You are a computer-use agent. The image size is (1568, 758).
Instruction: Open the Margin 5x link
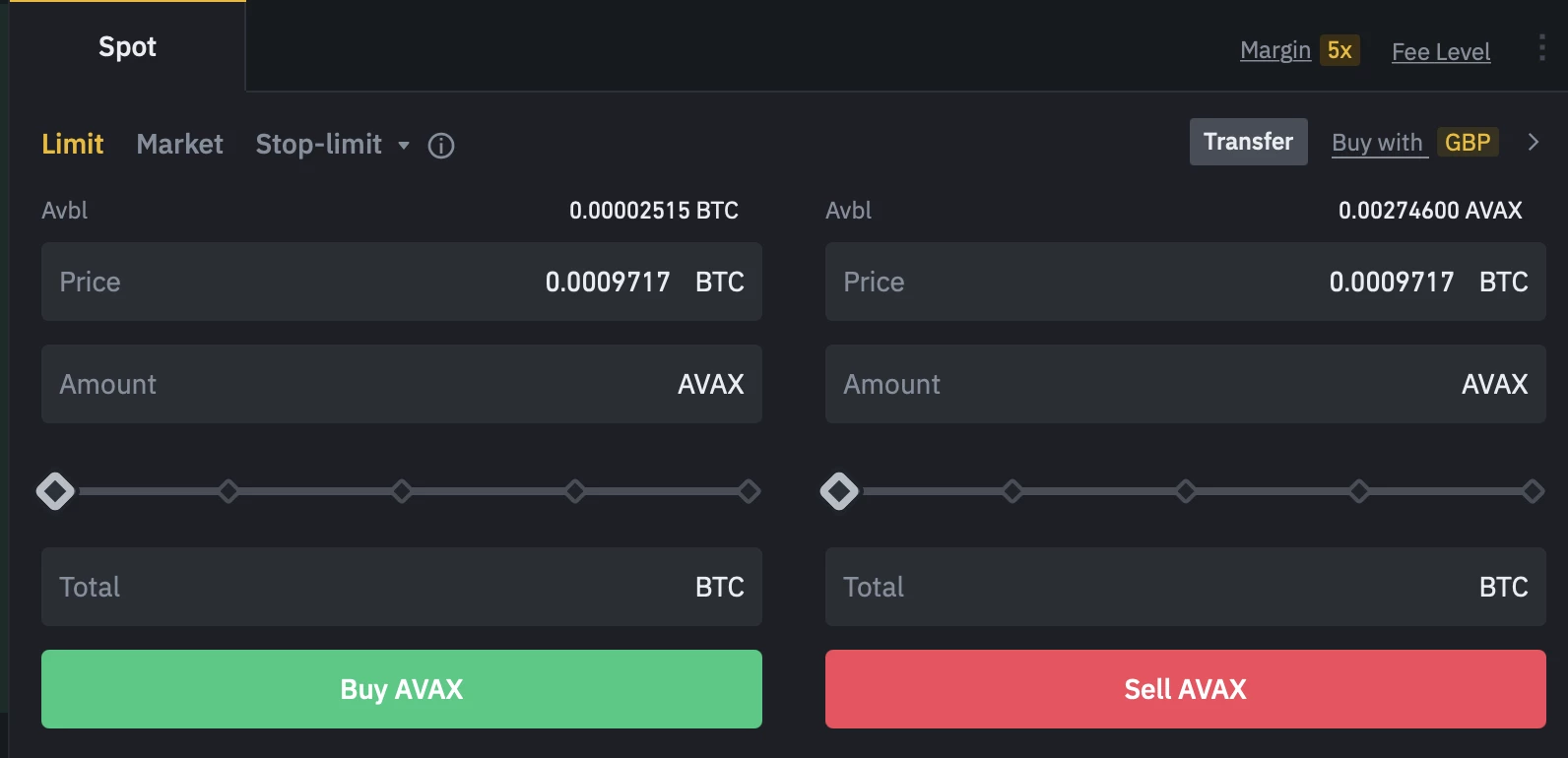tap(1298, 50)
